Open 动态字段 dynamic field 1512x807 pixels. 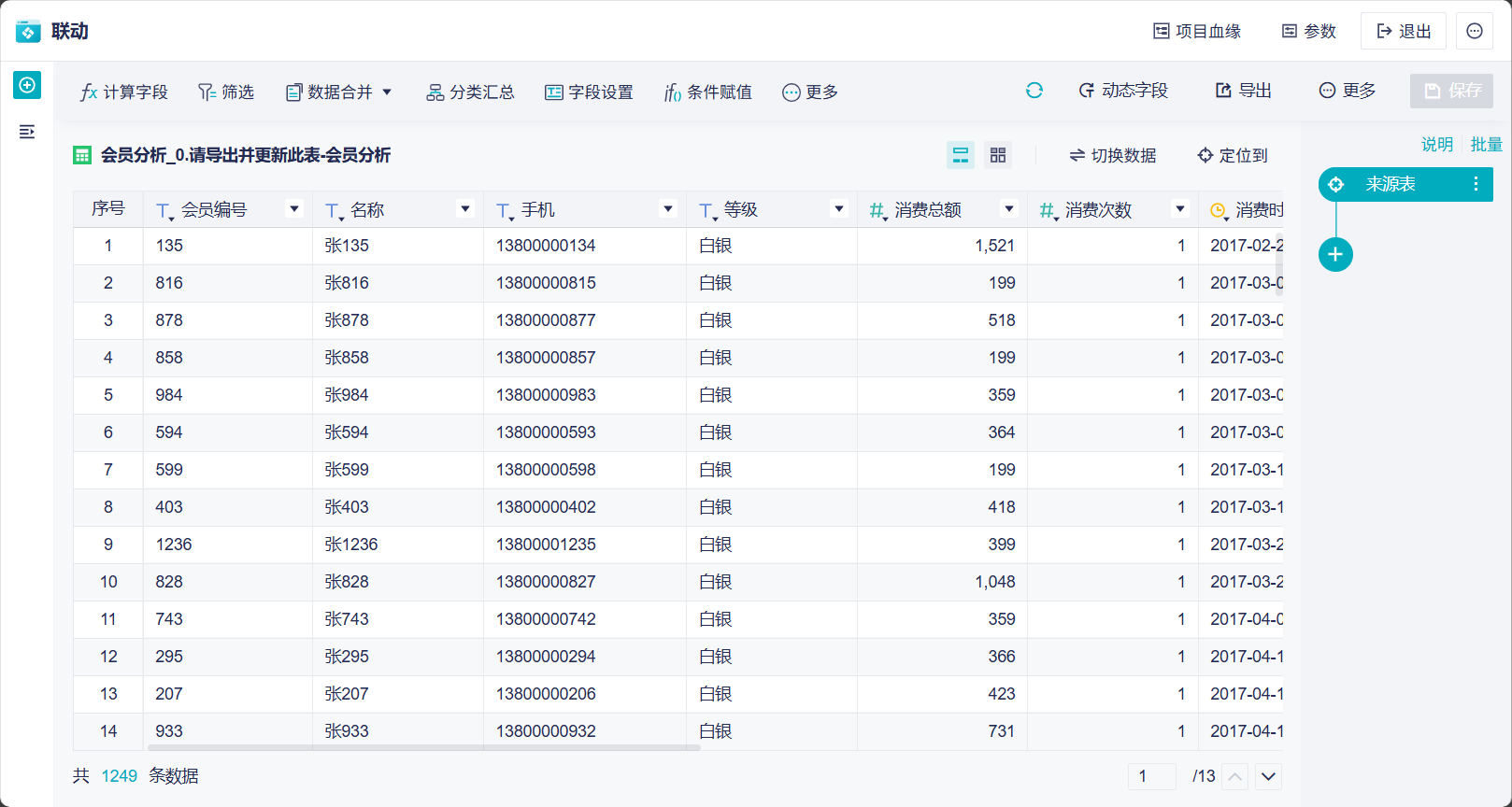pos(1123,91)
